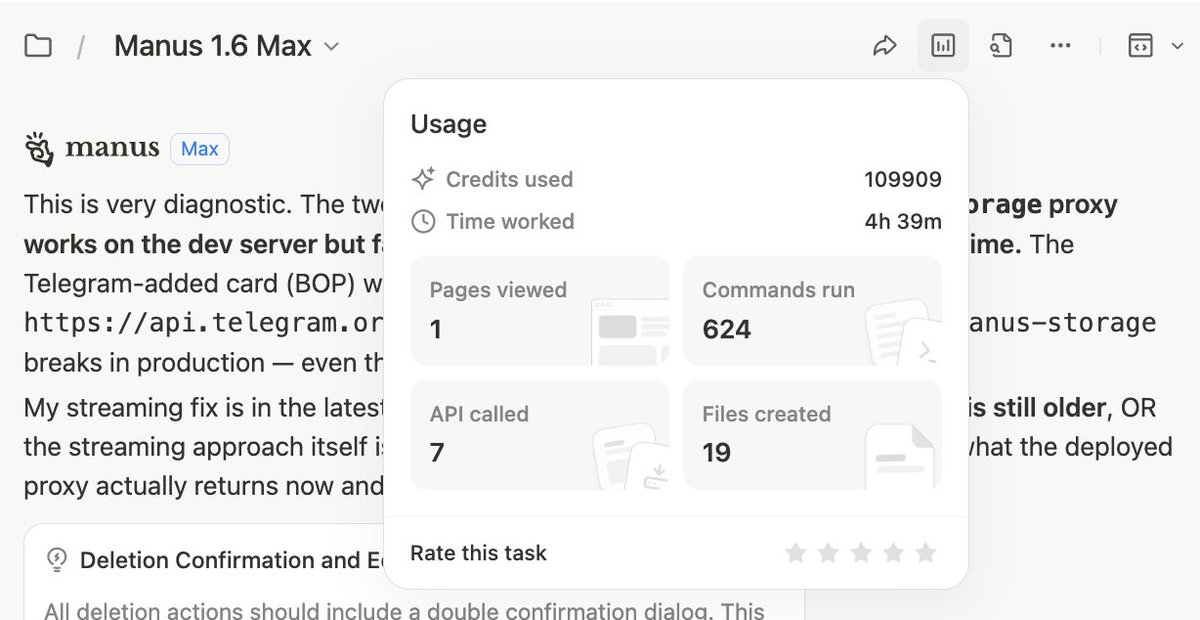Open the file search document icon
The width and height of the screenshot is (1200, 620).
tap(1001, 46)
